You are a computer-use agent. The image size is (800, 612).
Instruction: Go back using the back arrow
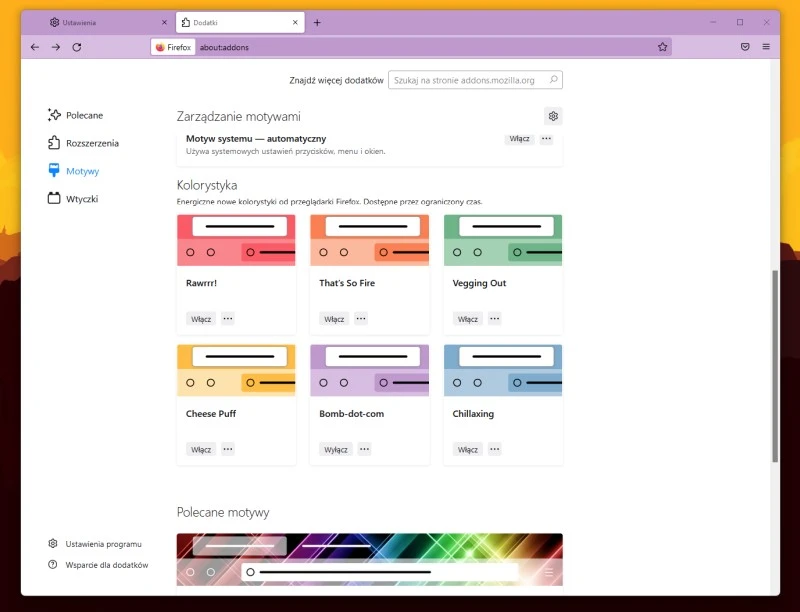35,47
